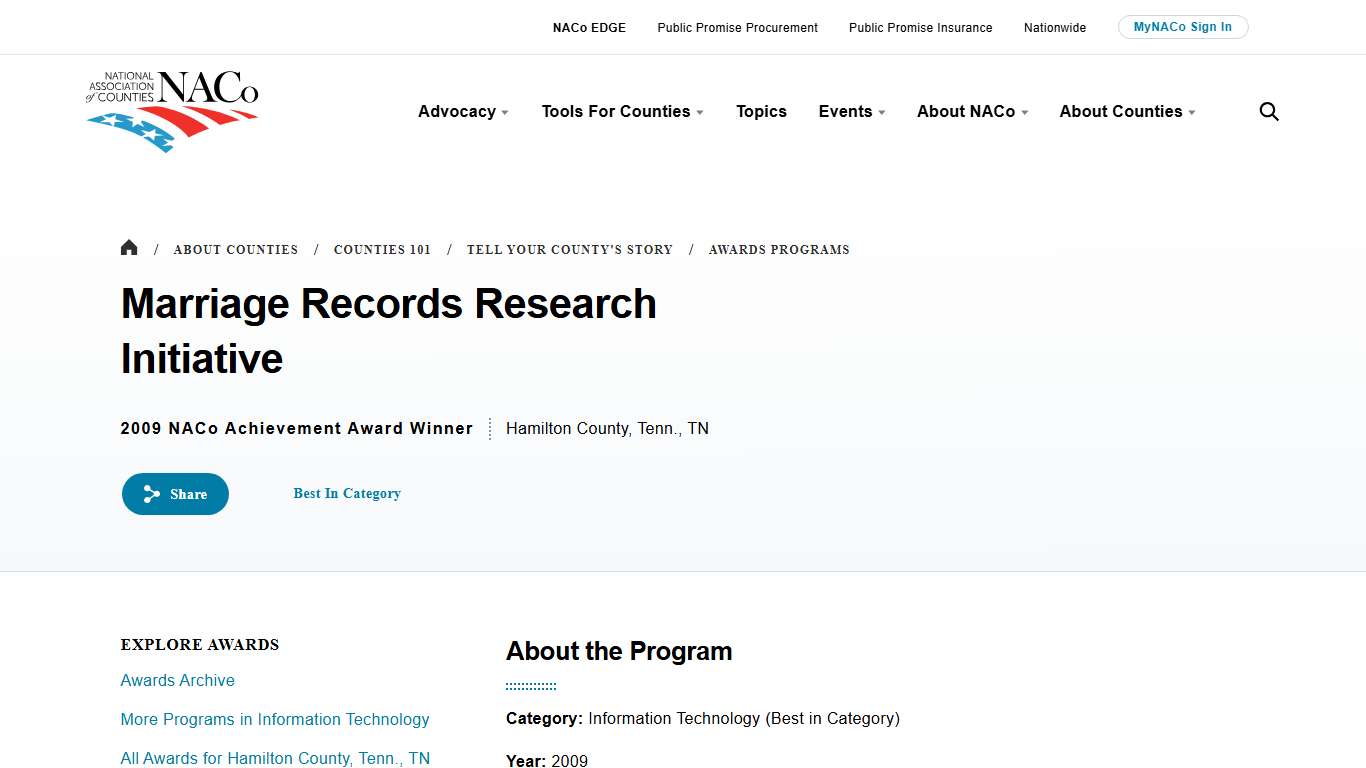Share this award page
The image size is (1366, 768).
coord(175,493)
